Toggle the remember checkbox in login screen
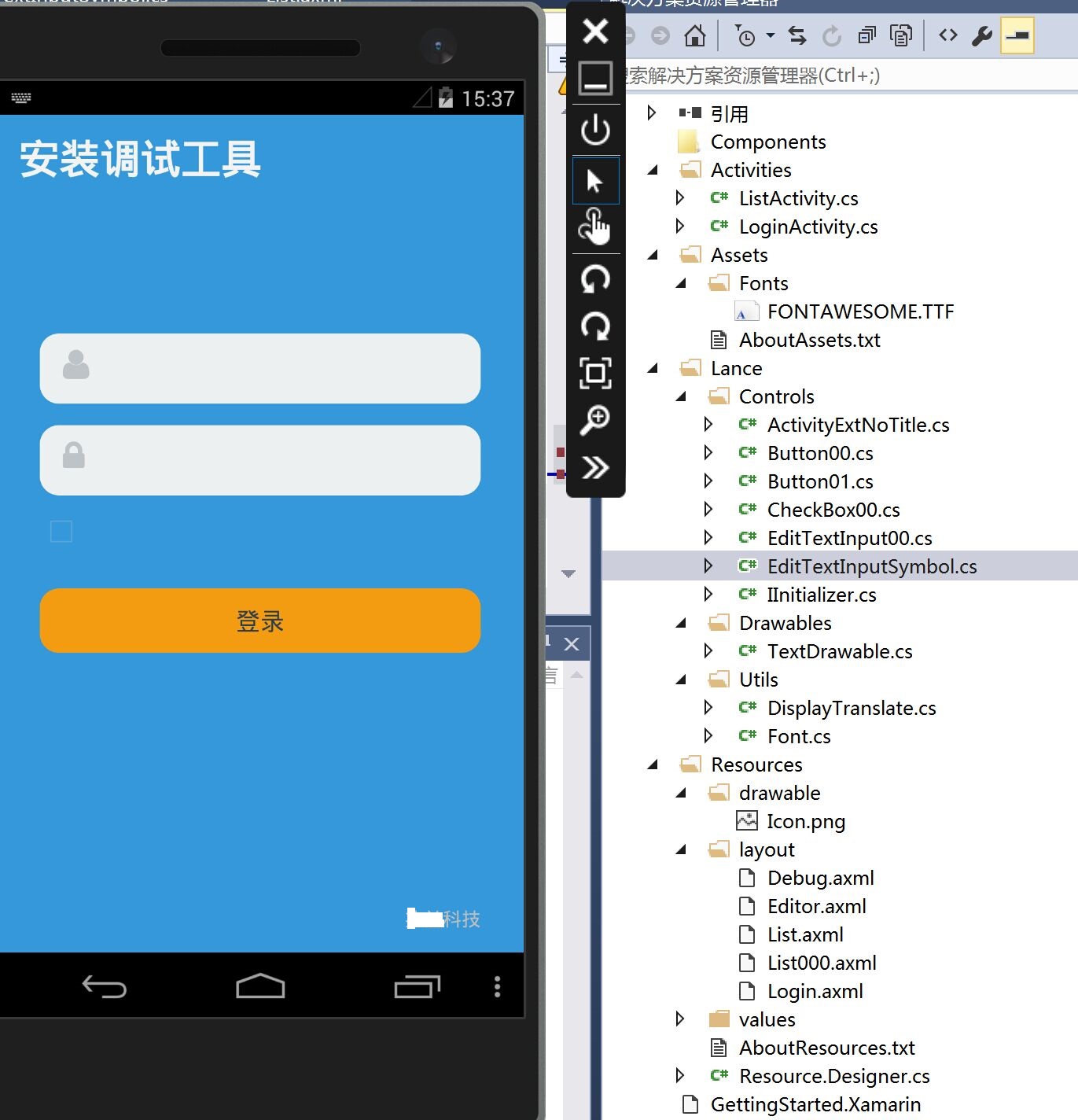This screenshot has width=1078, height=1120. pos(61,532)
